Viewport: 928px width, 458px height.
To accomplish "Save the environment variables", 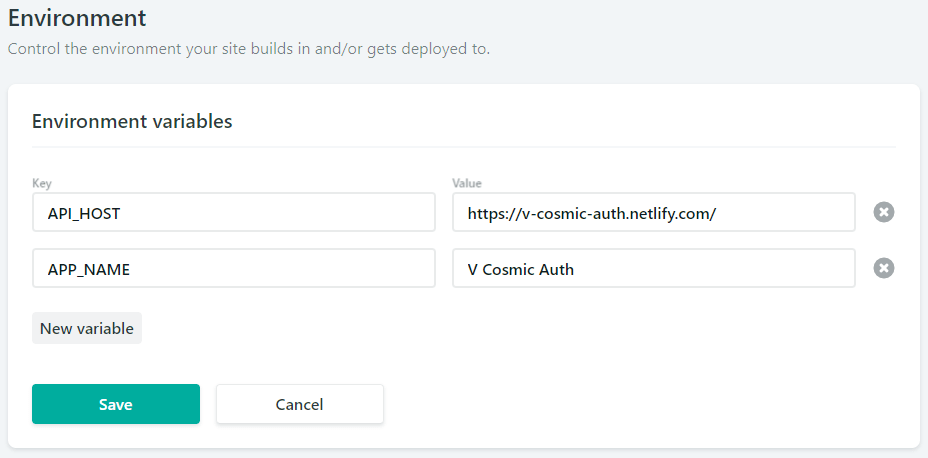I will point(116,404).
